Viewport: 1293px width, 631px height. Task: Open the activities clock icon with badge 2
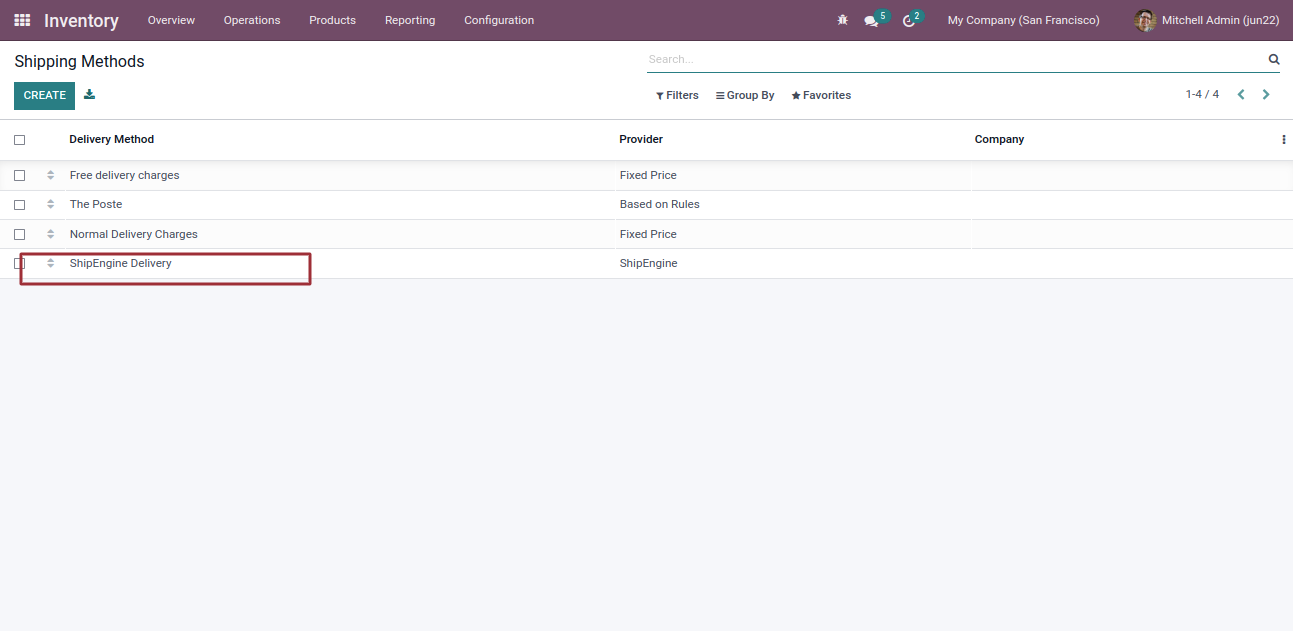point(909,20)
